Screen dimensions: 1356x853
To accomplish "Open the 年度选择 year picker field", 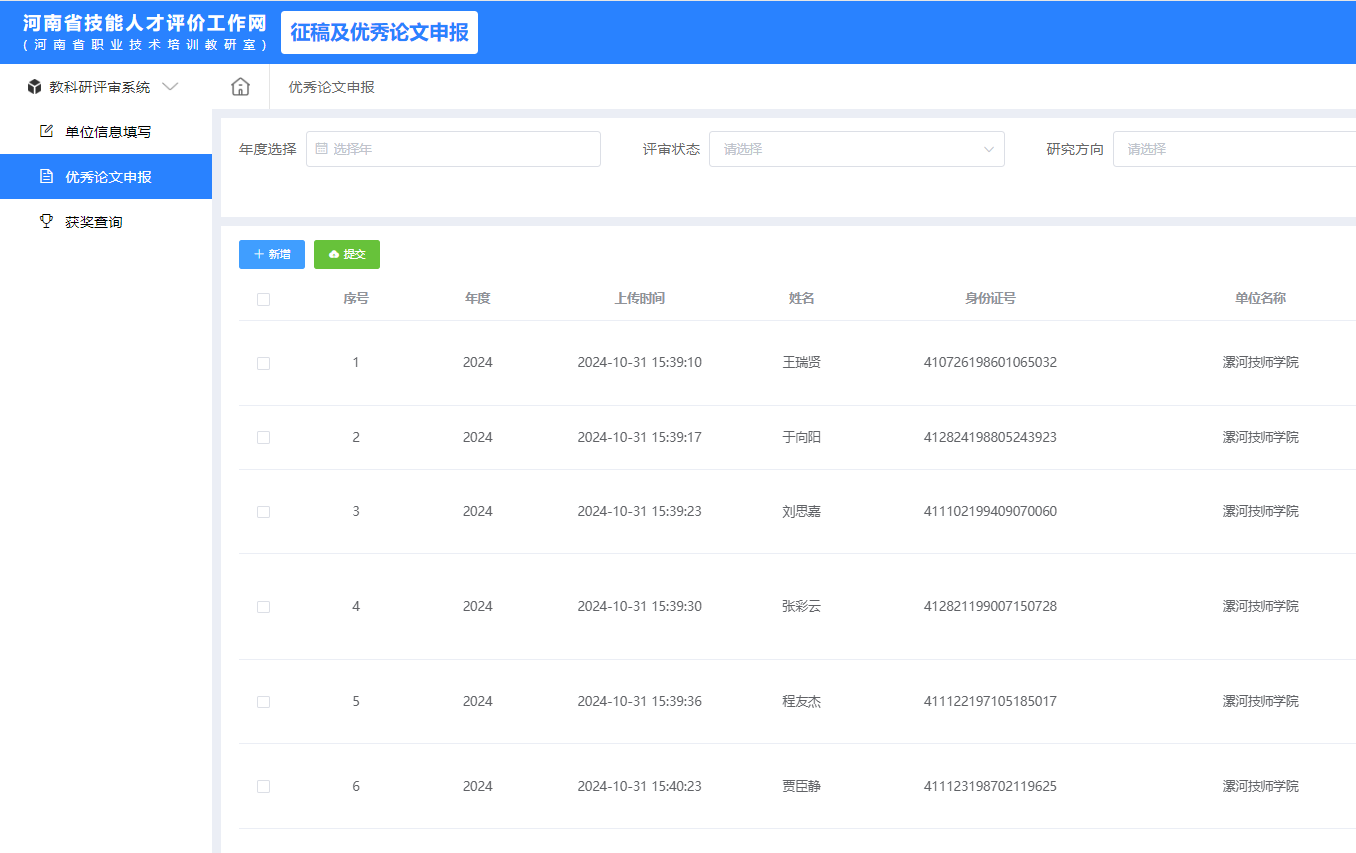I will (453, 149).
